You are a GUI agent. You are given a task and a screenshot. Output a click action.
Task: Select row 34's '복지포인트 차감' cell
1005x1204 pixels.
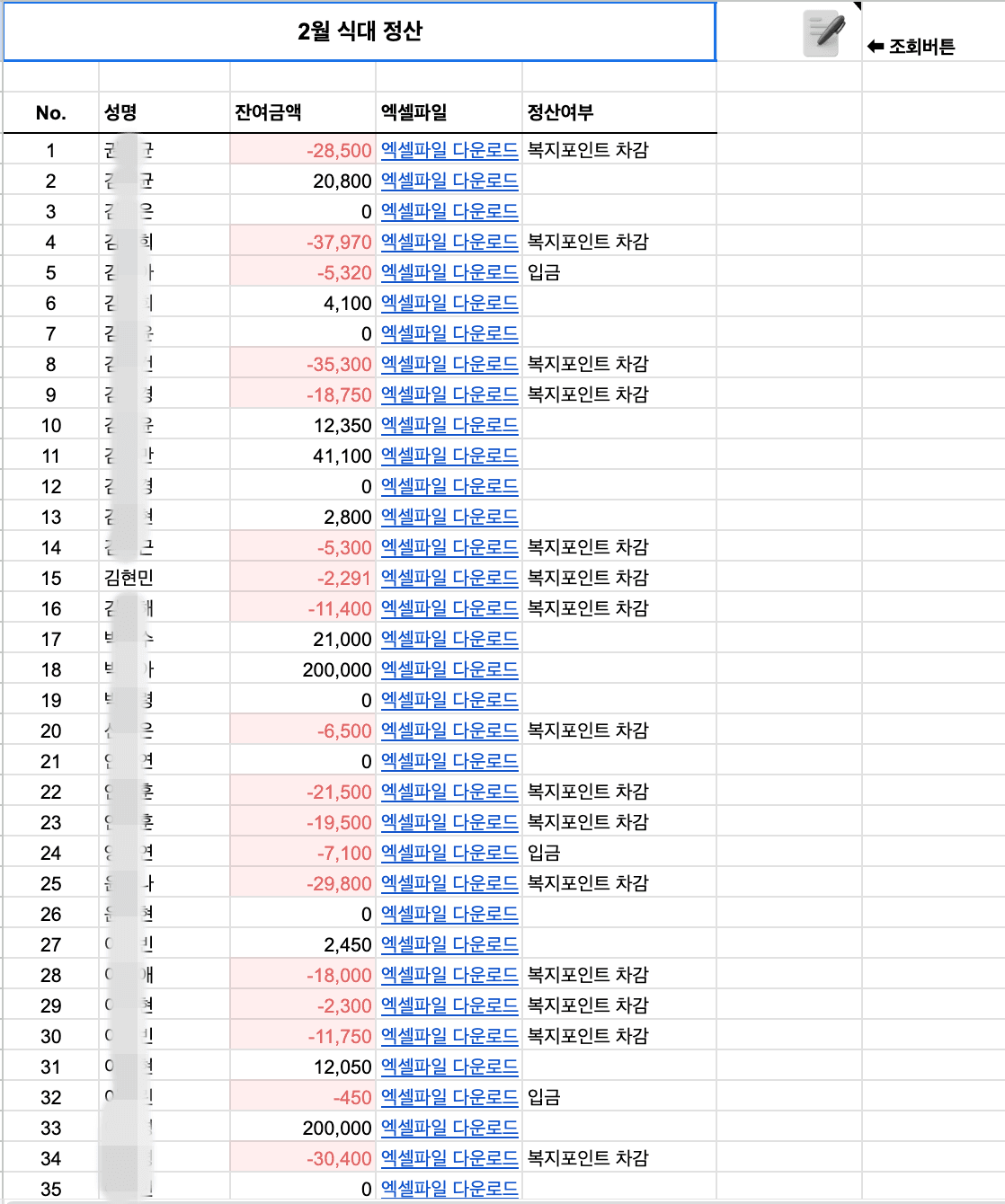pyautogui.click(x=588, y=1158)
